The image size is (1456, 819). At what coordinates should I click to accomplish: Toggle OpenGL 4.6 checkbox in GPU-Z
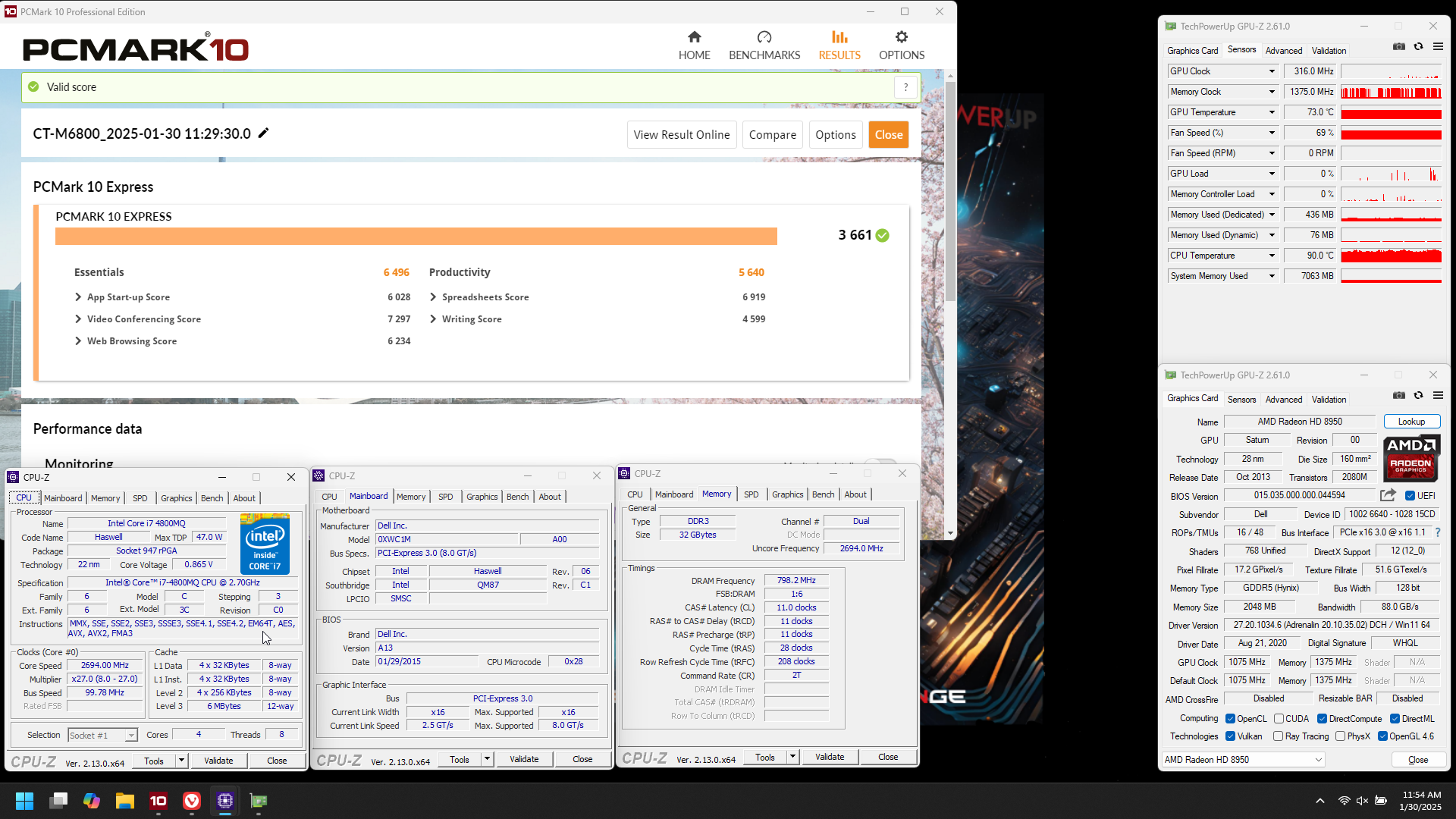click(x=1383, y=736)
